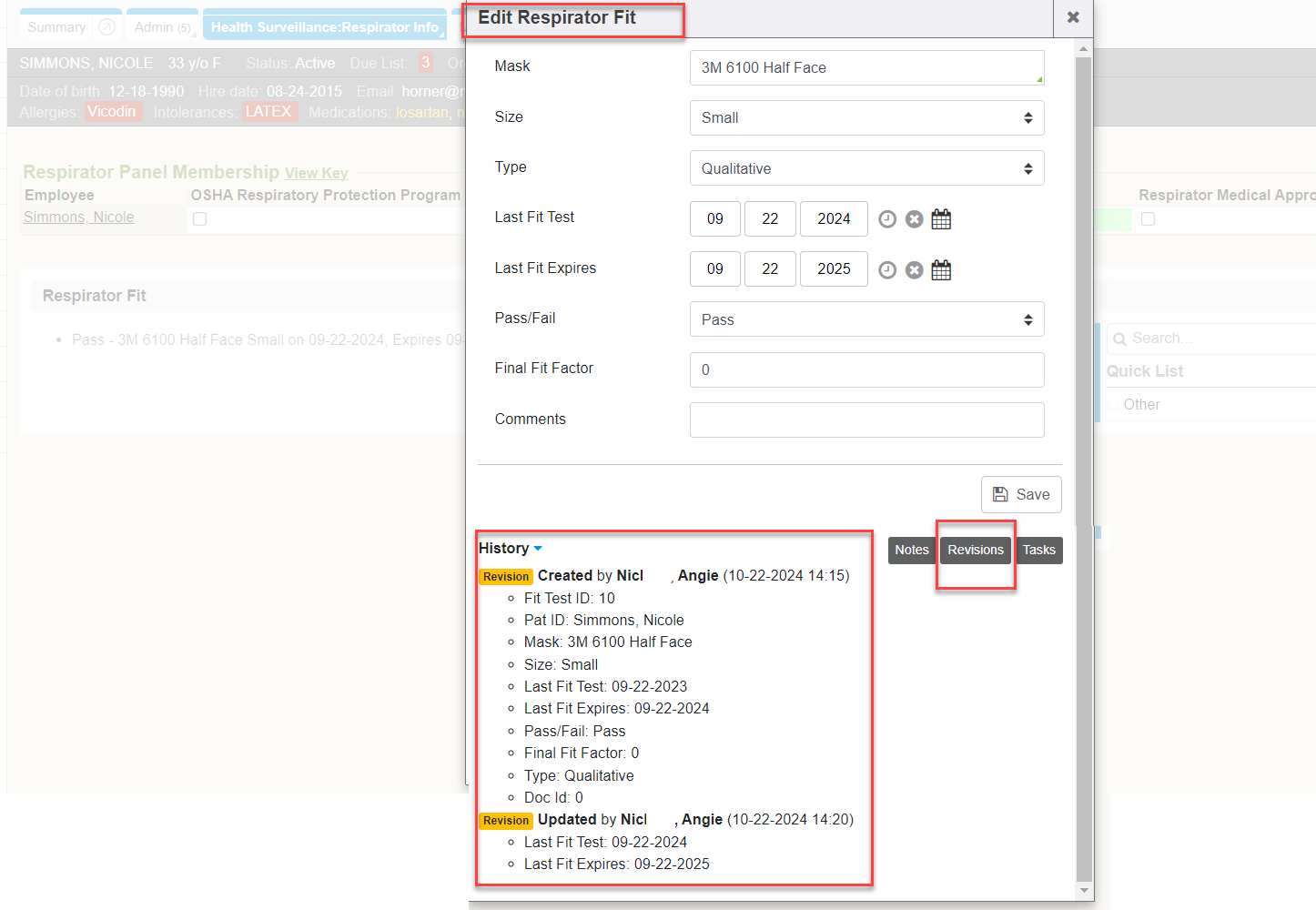
Task: Open the Size dropdown
Action: pos(866,118)
